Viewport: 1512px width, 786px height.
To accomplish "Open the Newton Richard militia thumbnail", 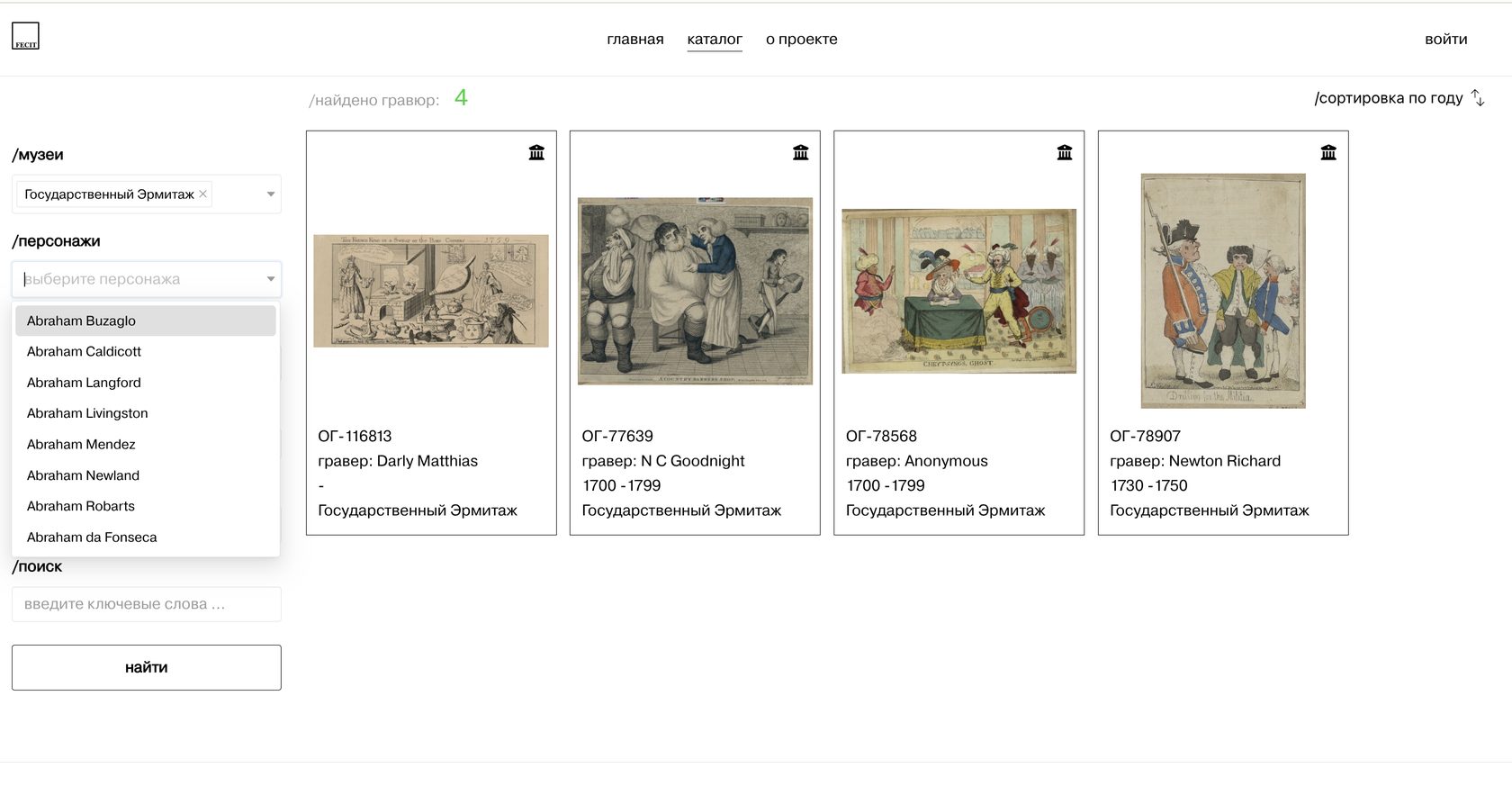I will 1223,291.
